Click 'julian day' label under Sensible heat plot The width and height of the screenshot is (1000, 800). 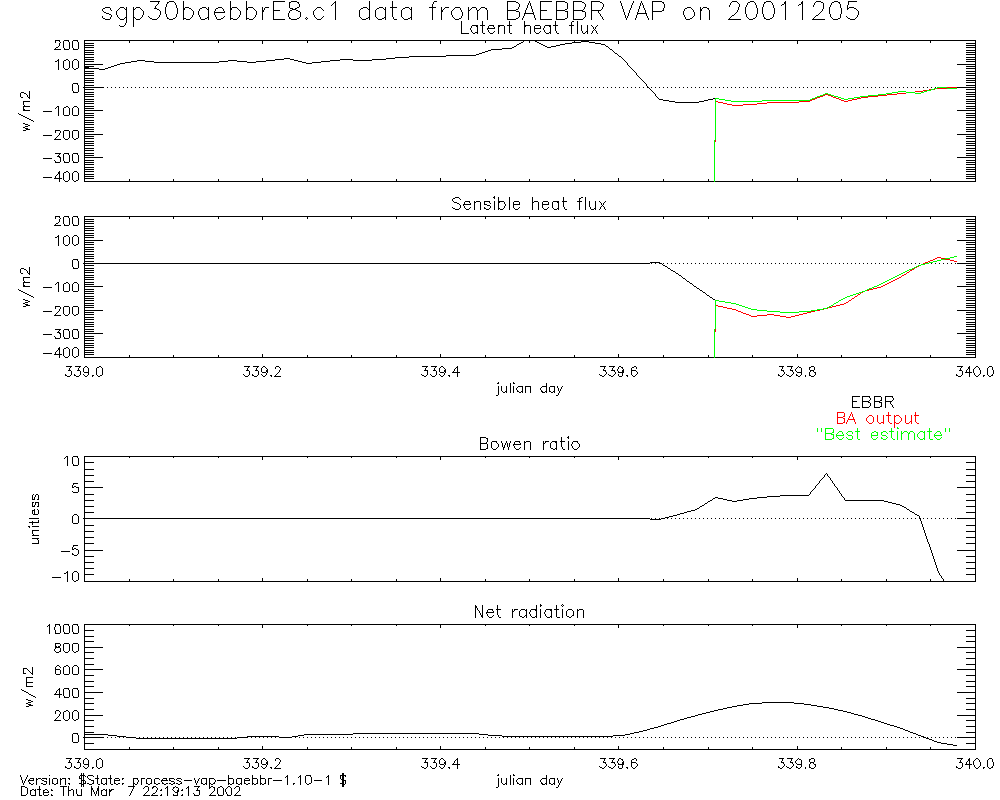(529, 388)
